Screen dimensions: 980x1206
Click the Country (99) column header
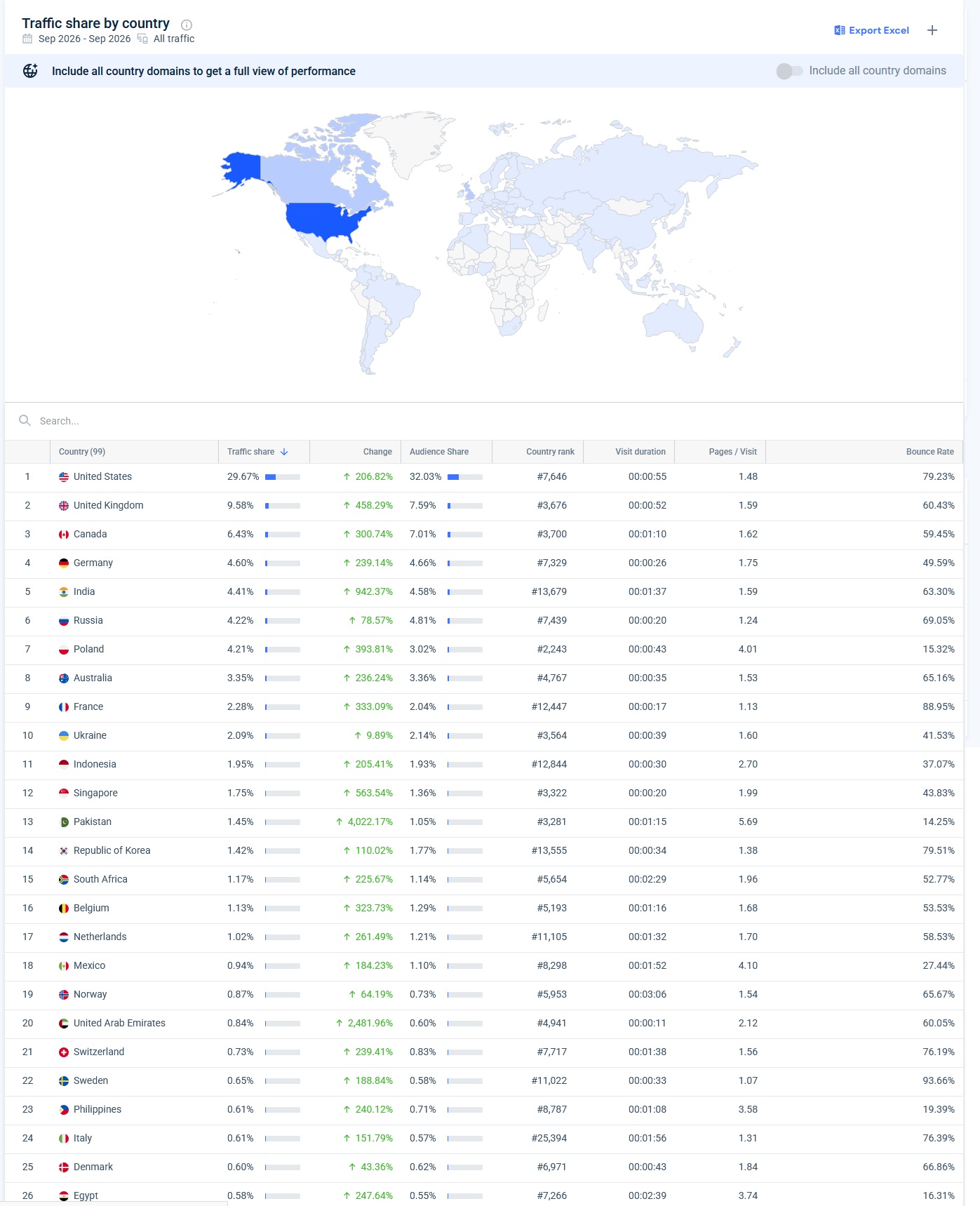(82, 452)
